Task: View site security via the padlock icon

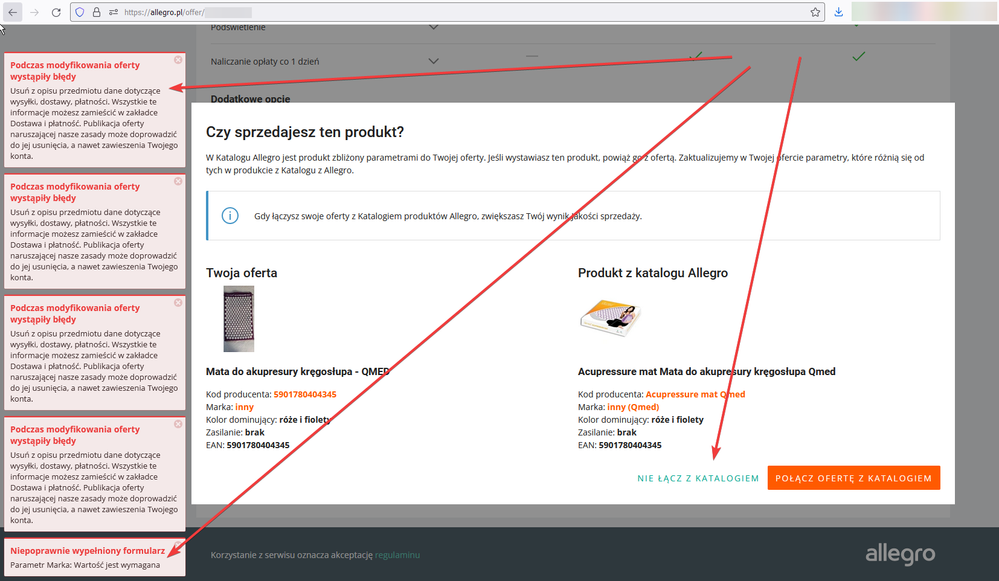Action: 96,12
